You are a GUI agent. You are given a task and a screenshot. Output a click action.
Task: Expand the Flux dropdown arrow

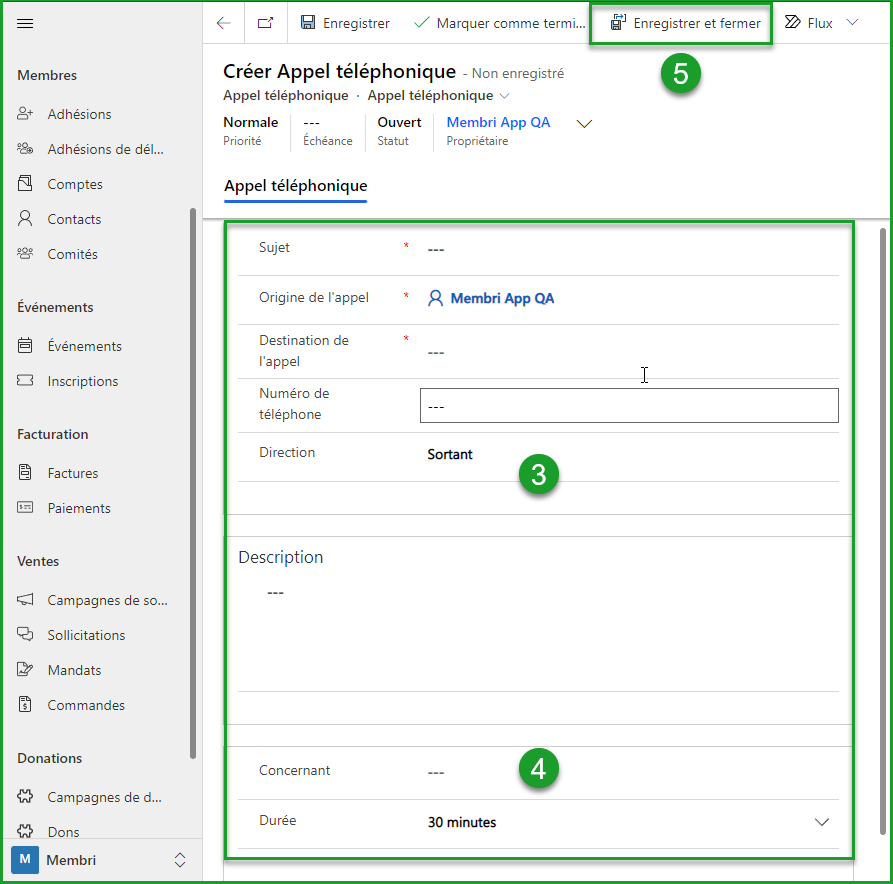coord(853,23)
